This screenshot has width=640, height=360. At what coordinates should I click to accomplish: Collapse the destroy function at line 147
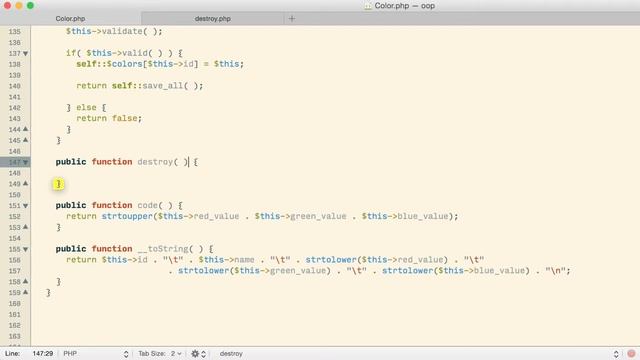coord(26,162)
